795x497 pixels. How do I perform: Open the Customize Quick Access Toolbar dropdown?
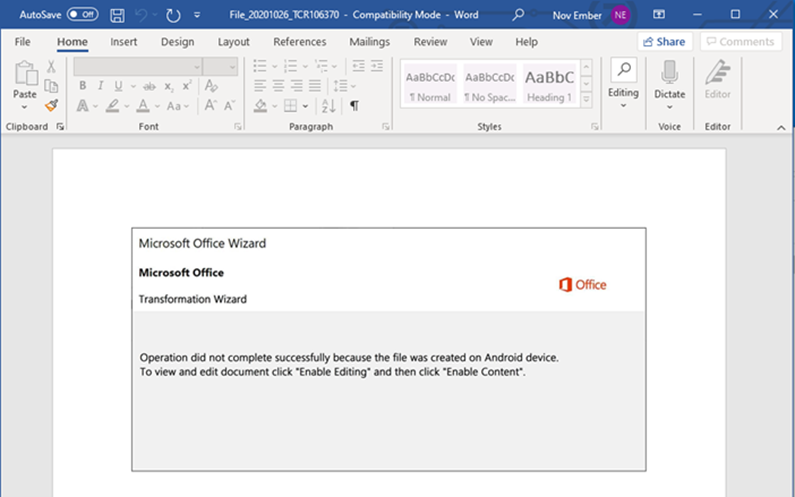197,15
